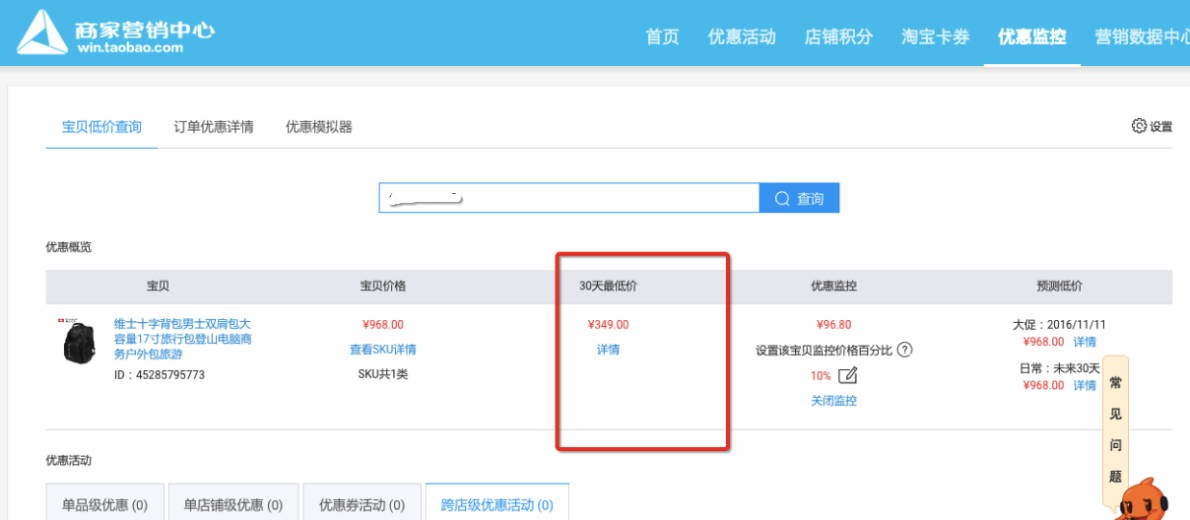This screenshot has height=520, width=1190.
Task: Open 店铺积分 navigation item
Action: 839,37
